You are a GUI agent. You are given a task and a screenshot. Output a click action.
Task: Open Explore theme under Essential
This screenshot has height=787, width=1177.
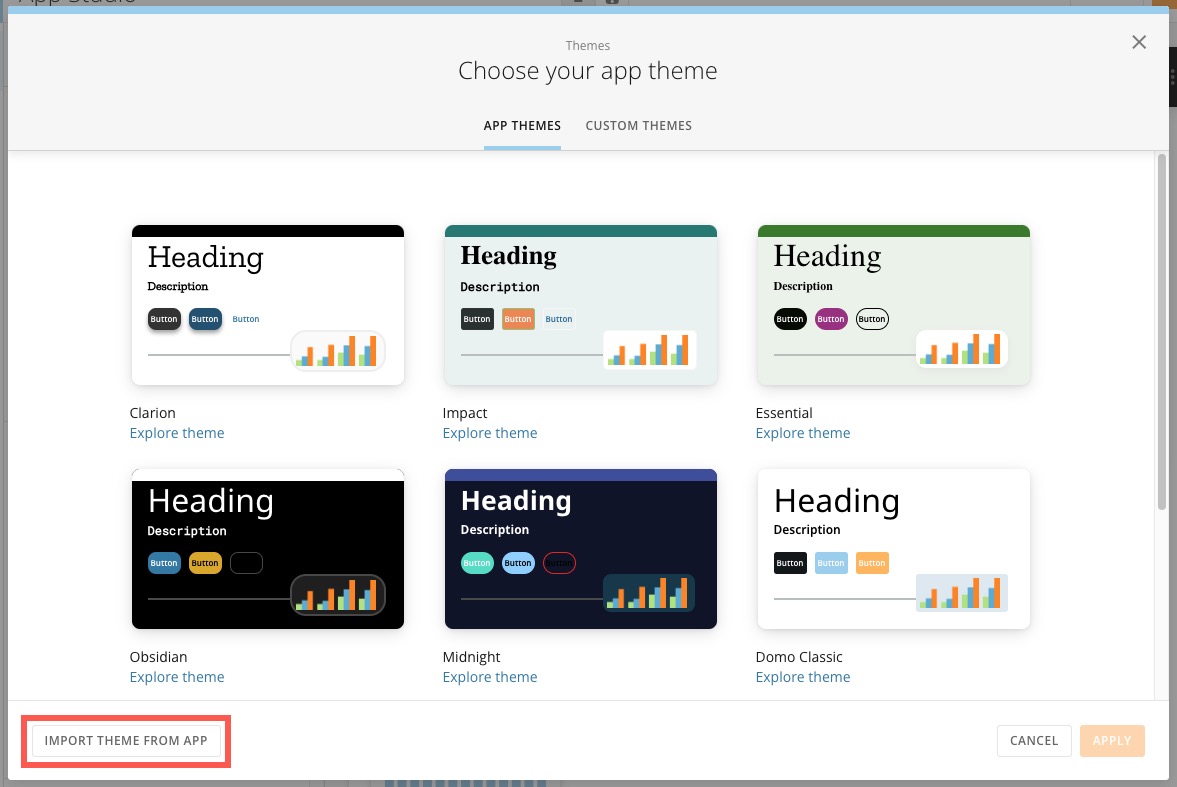[x=803, y=432]
